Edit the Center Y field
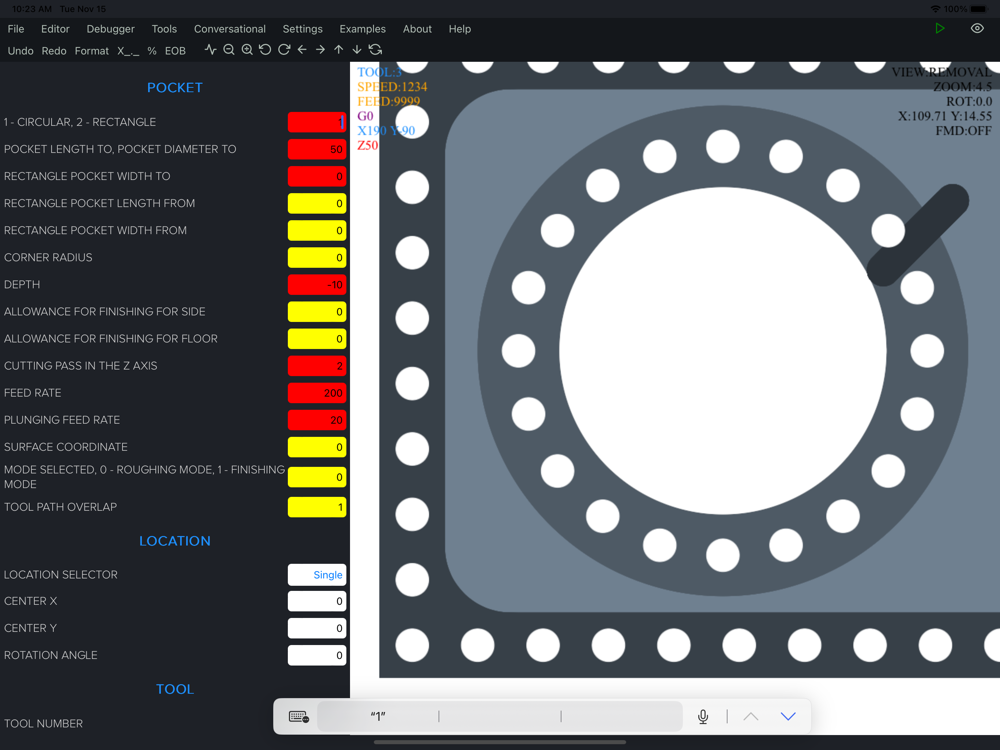The image size is (1000, 750). coord(317,628)
